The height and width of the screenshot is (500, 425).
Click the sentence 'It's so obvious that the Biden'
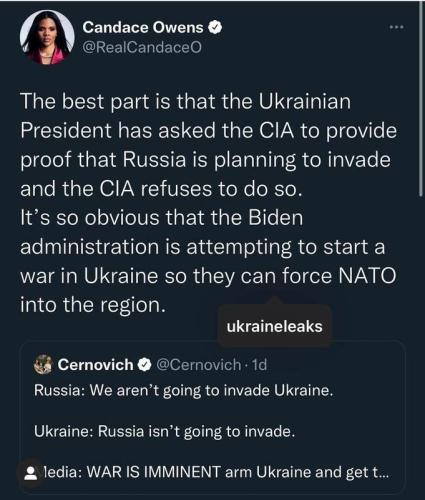coord(162,218)
